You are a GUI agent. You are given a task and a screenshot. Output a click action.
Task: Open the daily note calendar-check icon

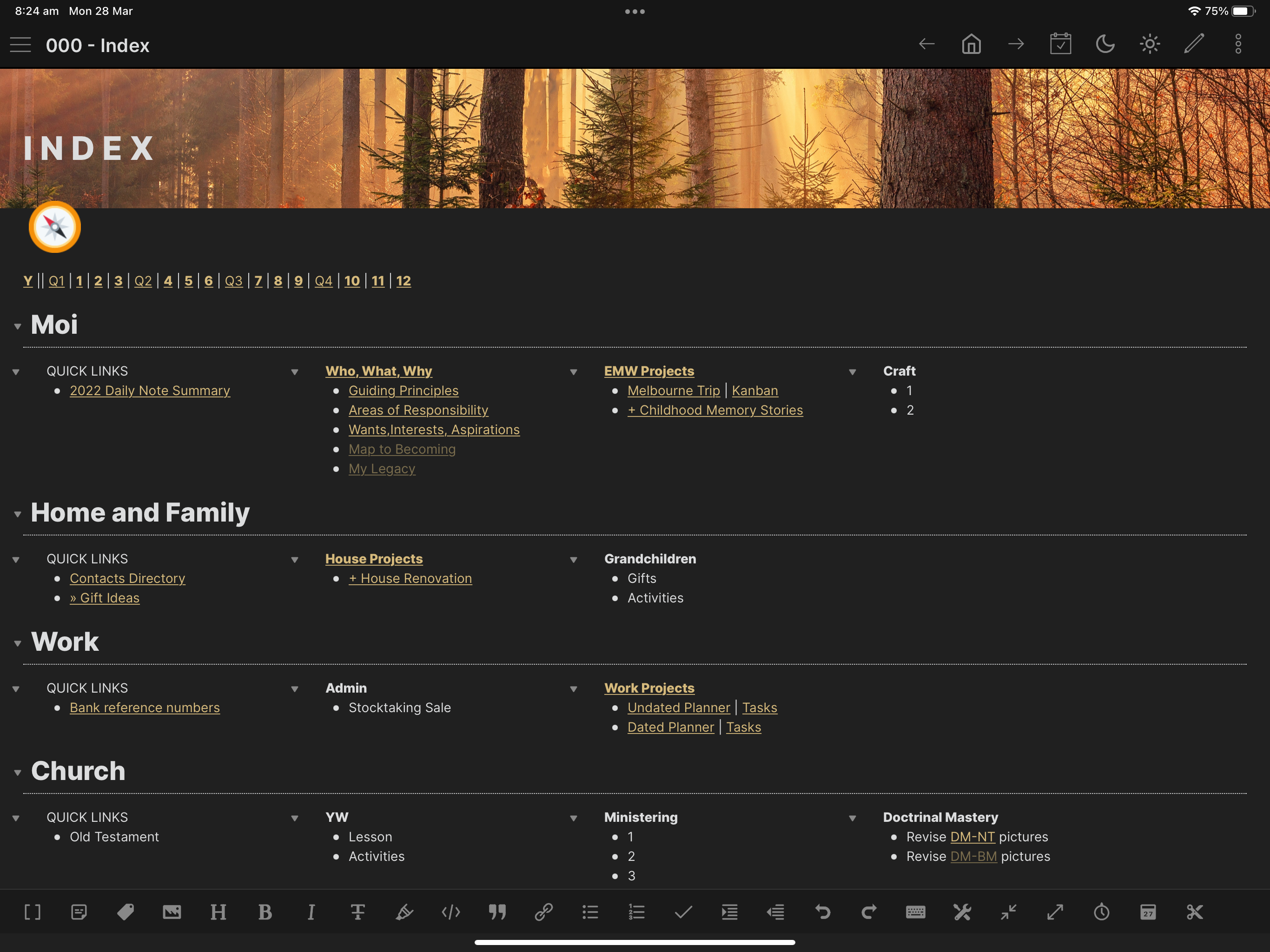[1060, 44]
